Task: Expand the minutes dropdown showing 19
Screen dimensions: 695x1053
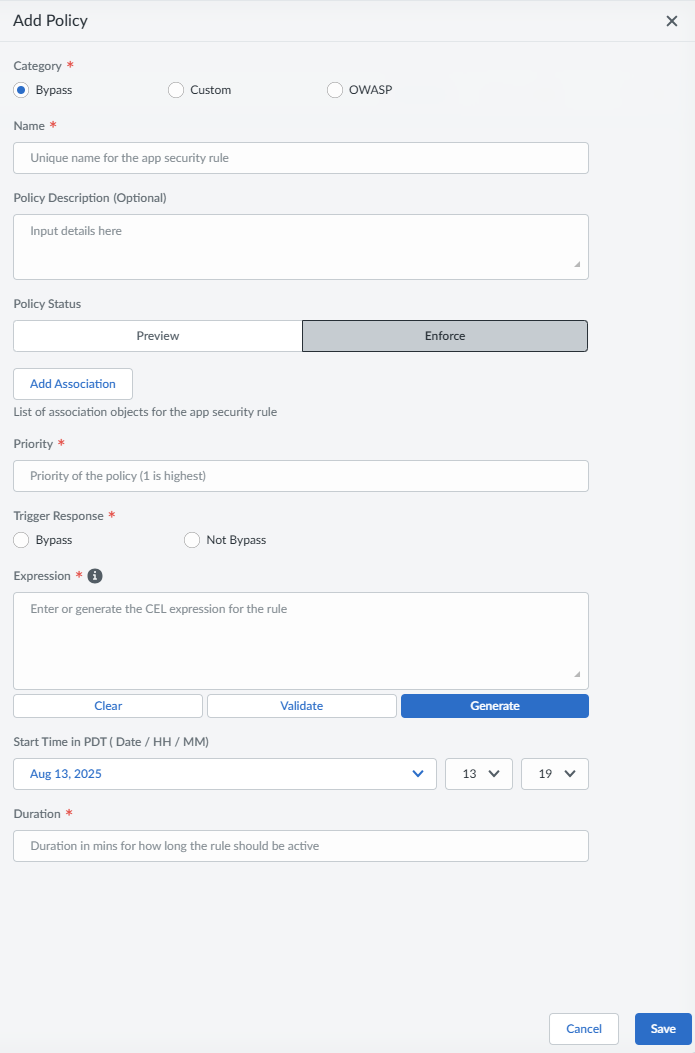Action: [x=554, y=774]
